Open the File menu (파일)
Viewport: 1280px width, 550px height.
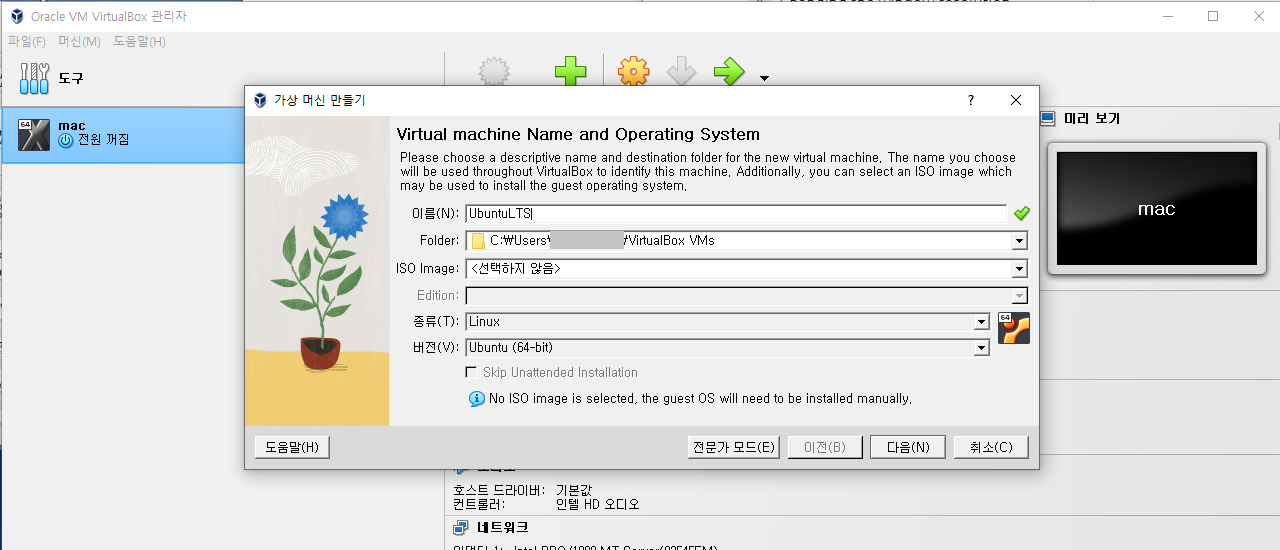click(x=27, y=41)
